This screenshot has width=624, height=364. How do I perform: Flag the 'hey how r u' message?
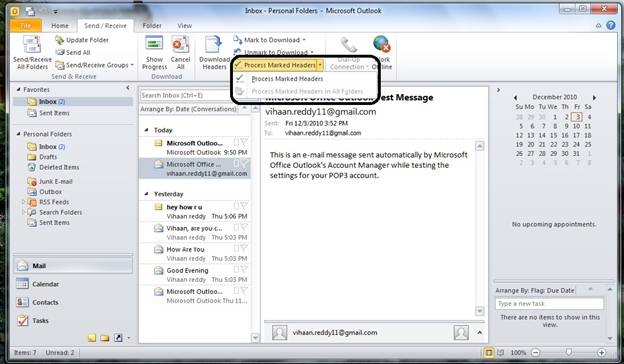[244, 206]
